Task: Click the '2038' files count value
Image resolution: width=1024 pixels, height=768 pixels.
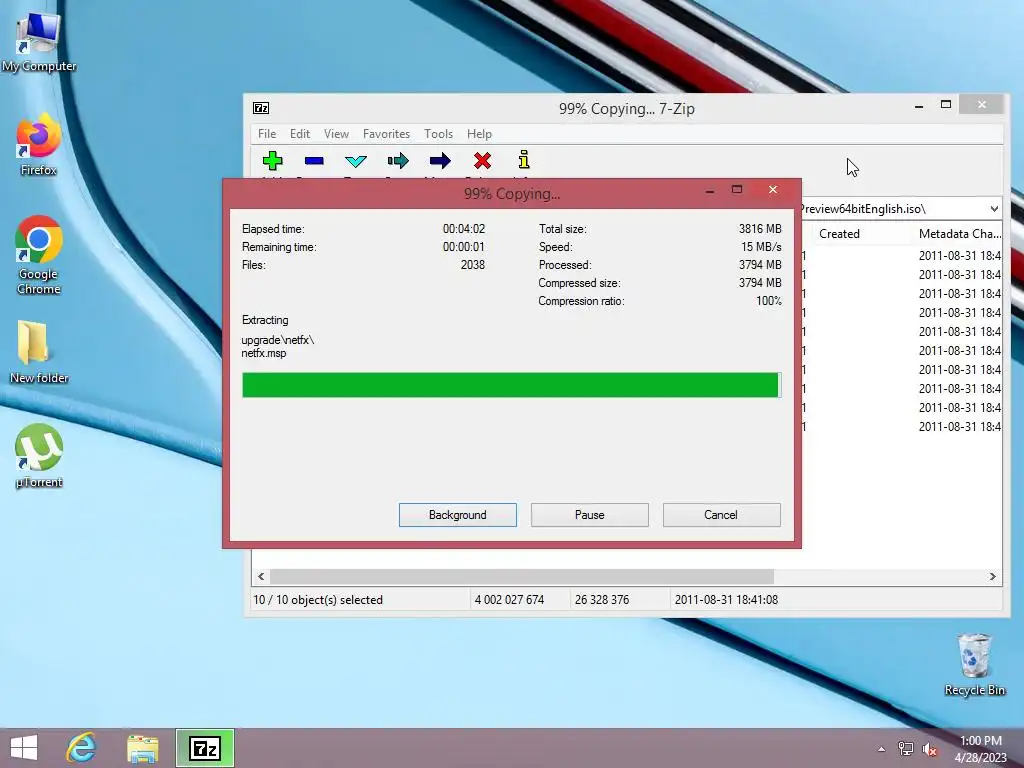Action: click(473, 265)
